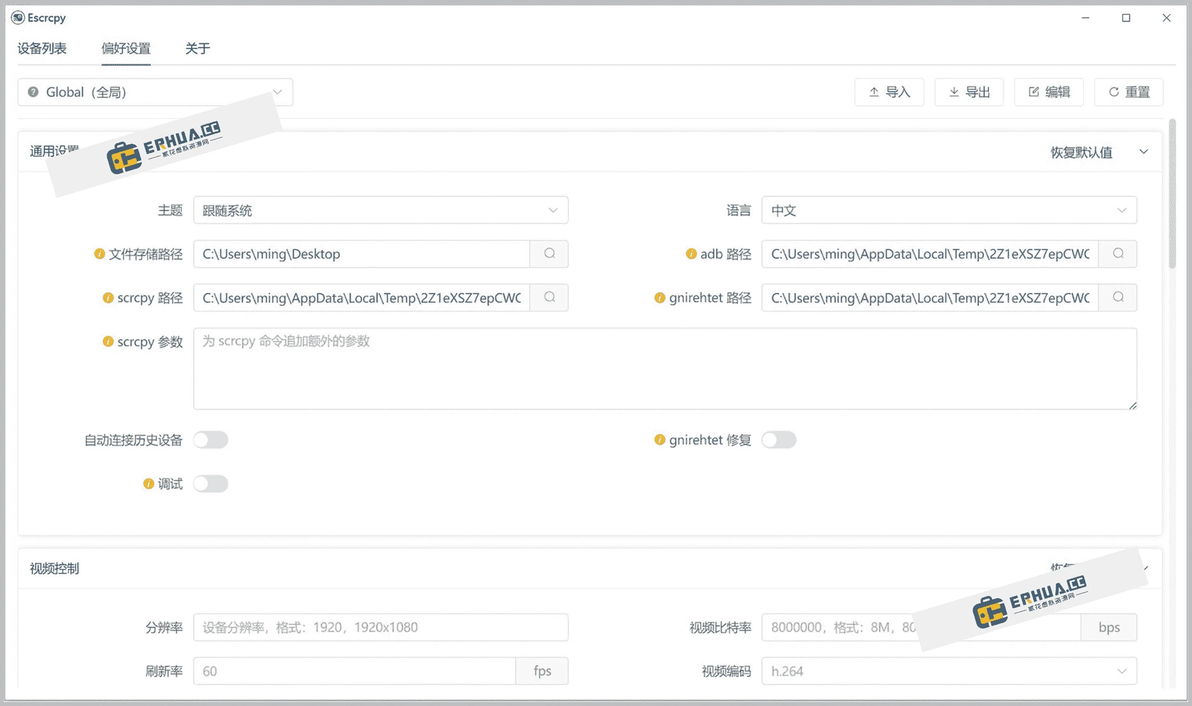Image resolution: width=1192 pixels, height=706 pixels.
Task: Click the 导出 export button
Action: tap(969, 92)
